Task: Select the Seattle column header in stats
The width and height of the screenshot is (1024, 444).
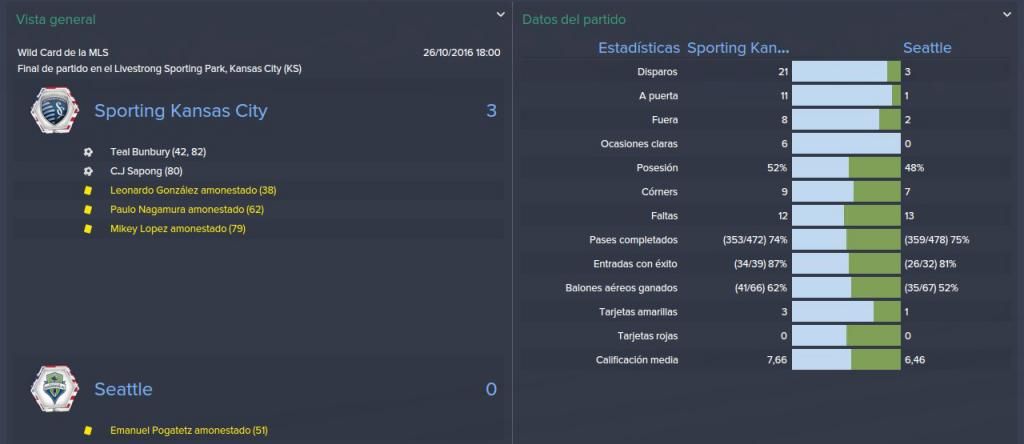Action: (x=927, y=48)
